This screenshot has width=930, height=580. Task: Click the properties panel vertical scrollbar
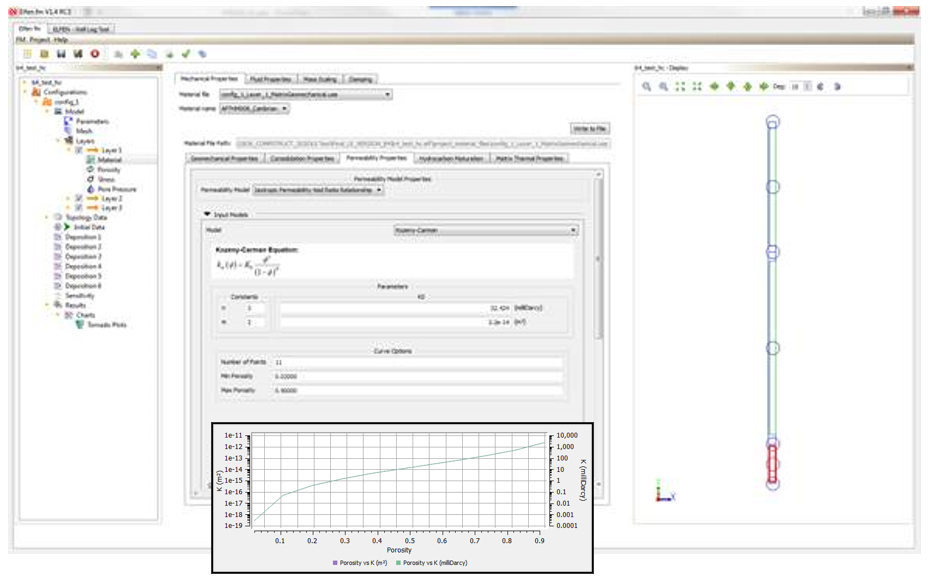click(x=599, y=260)
